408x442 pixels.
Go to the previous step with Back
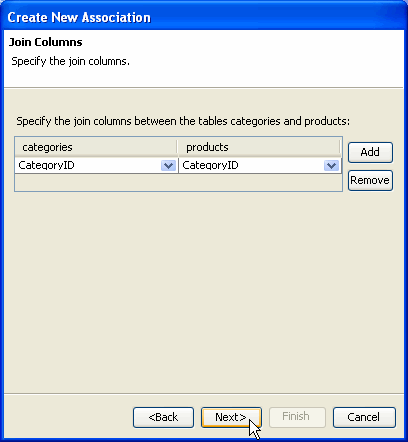(163, 417)
